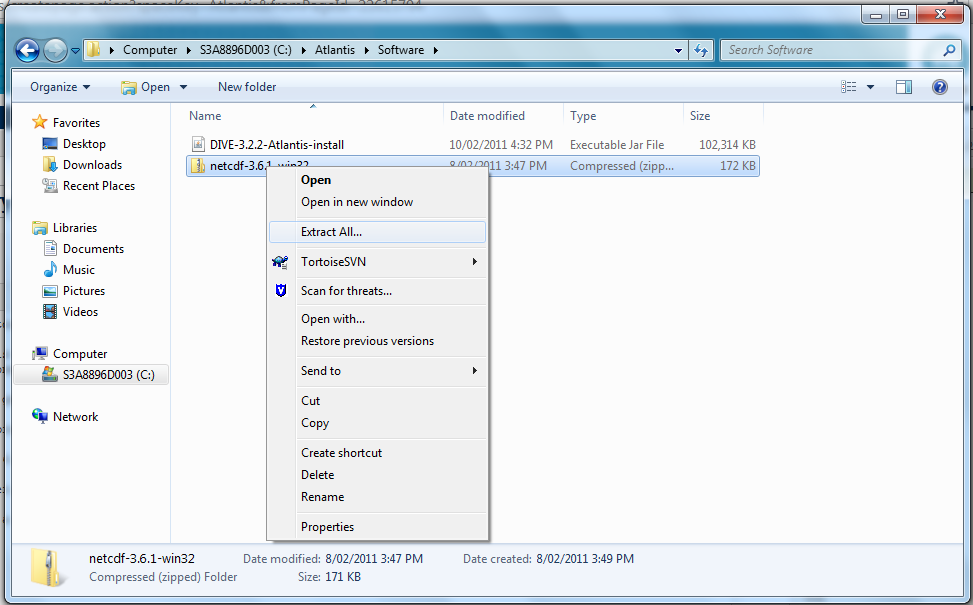This screenshot has width=973, height=605.
Task: Toggle the preview pane icon
Action: pos(904,87)
